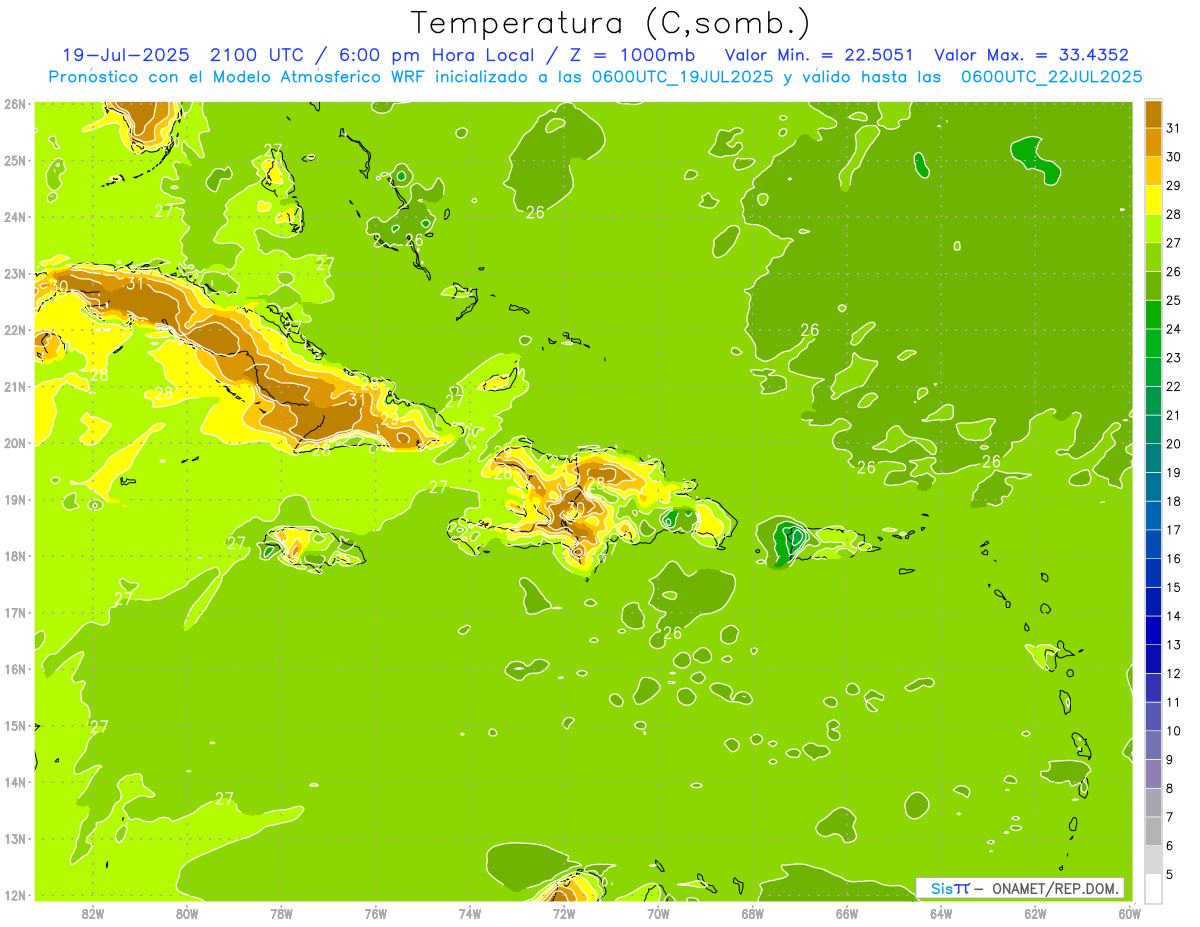Click the 29 label on the color scale

tap(1173, 186)
